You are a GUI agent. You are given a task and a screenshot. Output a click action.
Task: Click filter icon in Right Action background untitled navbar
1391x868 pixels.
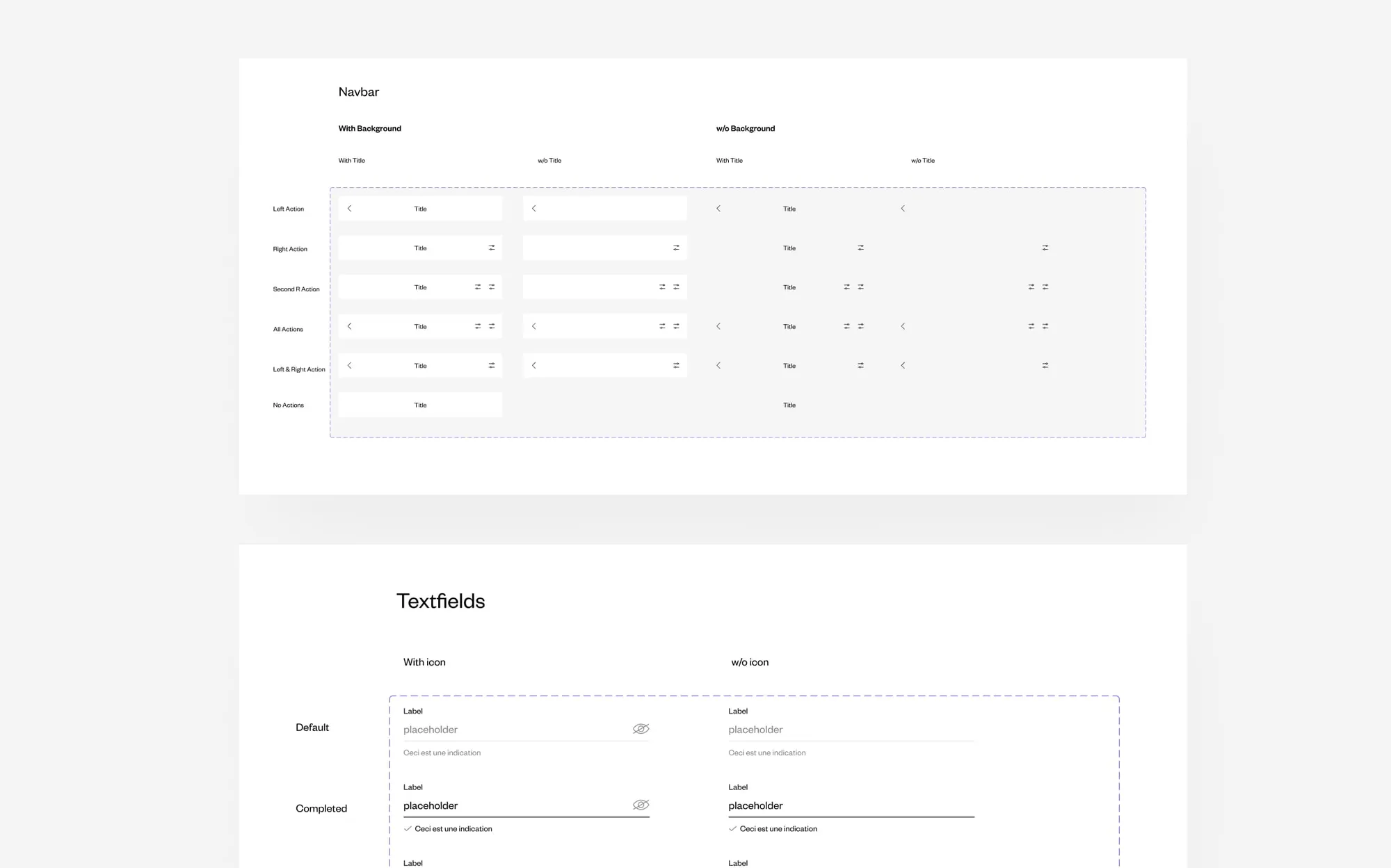pos(676,248)
